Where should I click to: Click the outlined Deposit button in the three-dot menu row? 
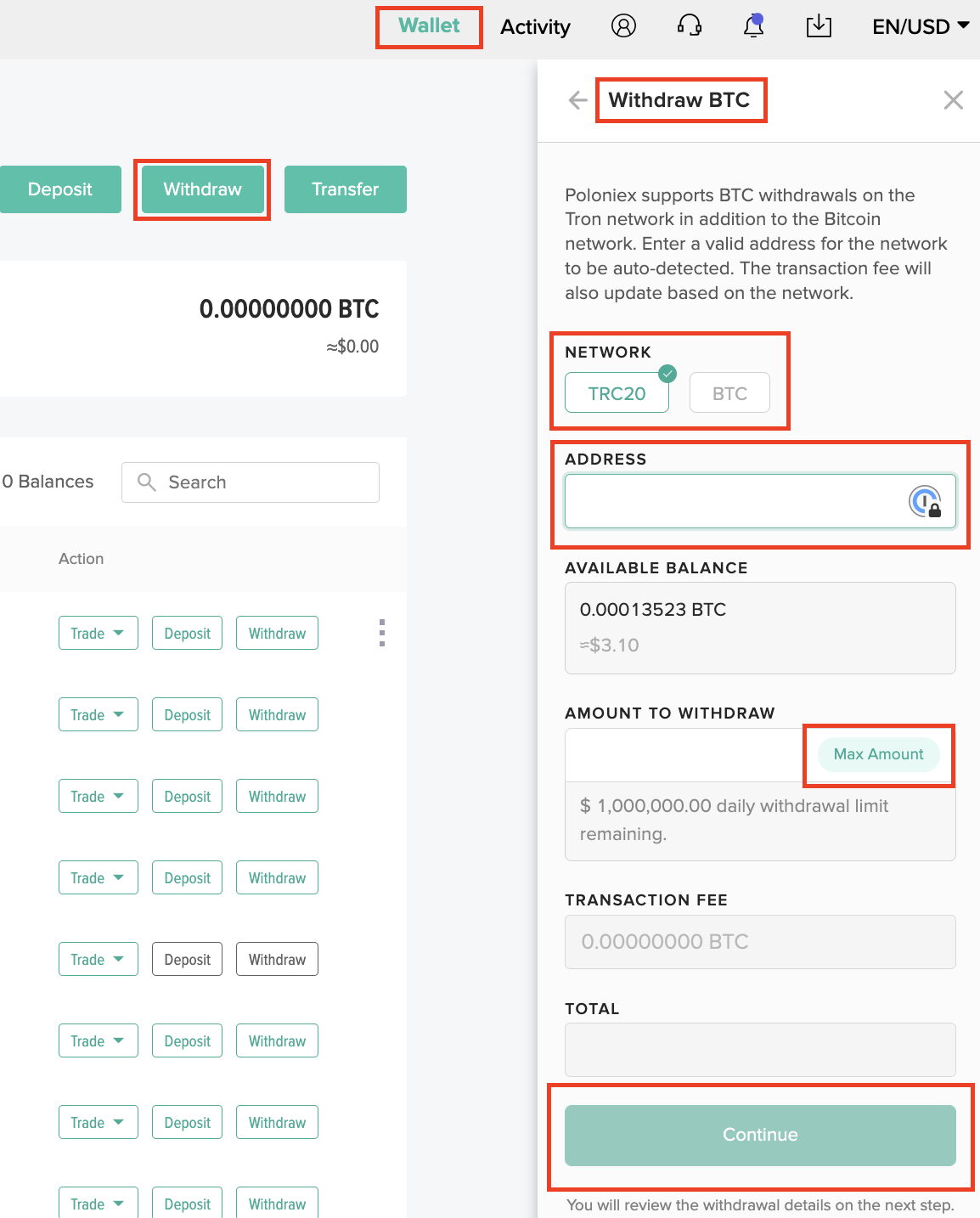187,633
